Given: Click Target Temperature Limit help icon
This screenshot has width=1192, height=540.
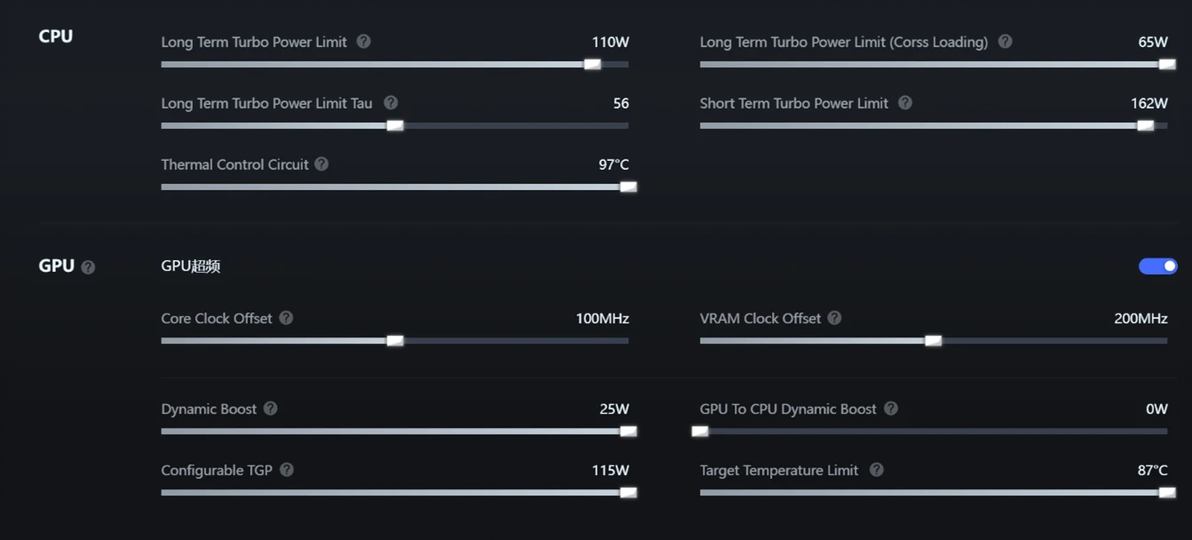Looking at the screenshot, I should coord(877,470).
